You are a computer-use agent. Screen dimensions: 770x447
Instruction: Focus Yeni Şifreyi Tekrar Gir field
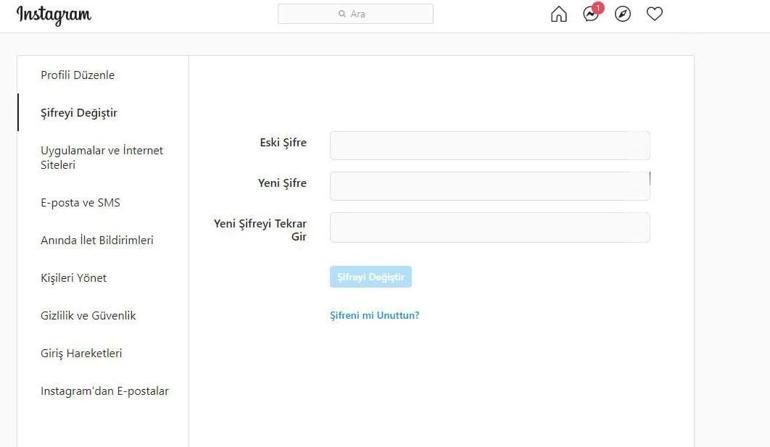tap(489, 227)
